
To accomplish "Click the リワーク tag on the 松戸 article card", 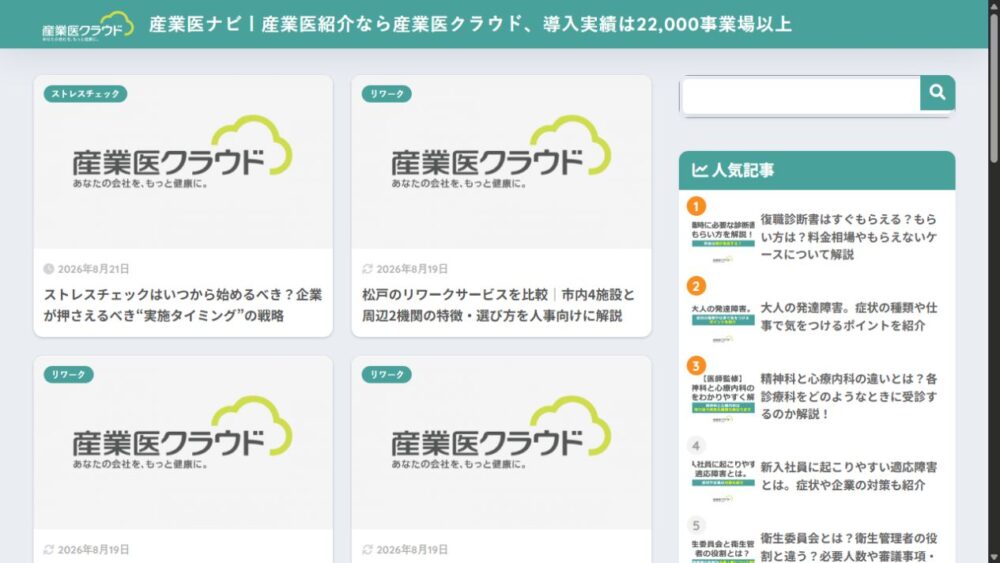I will pos(386,94).
